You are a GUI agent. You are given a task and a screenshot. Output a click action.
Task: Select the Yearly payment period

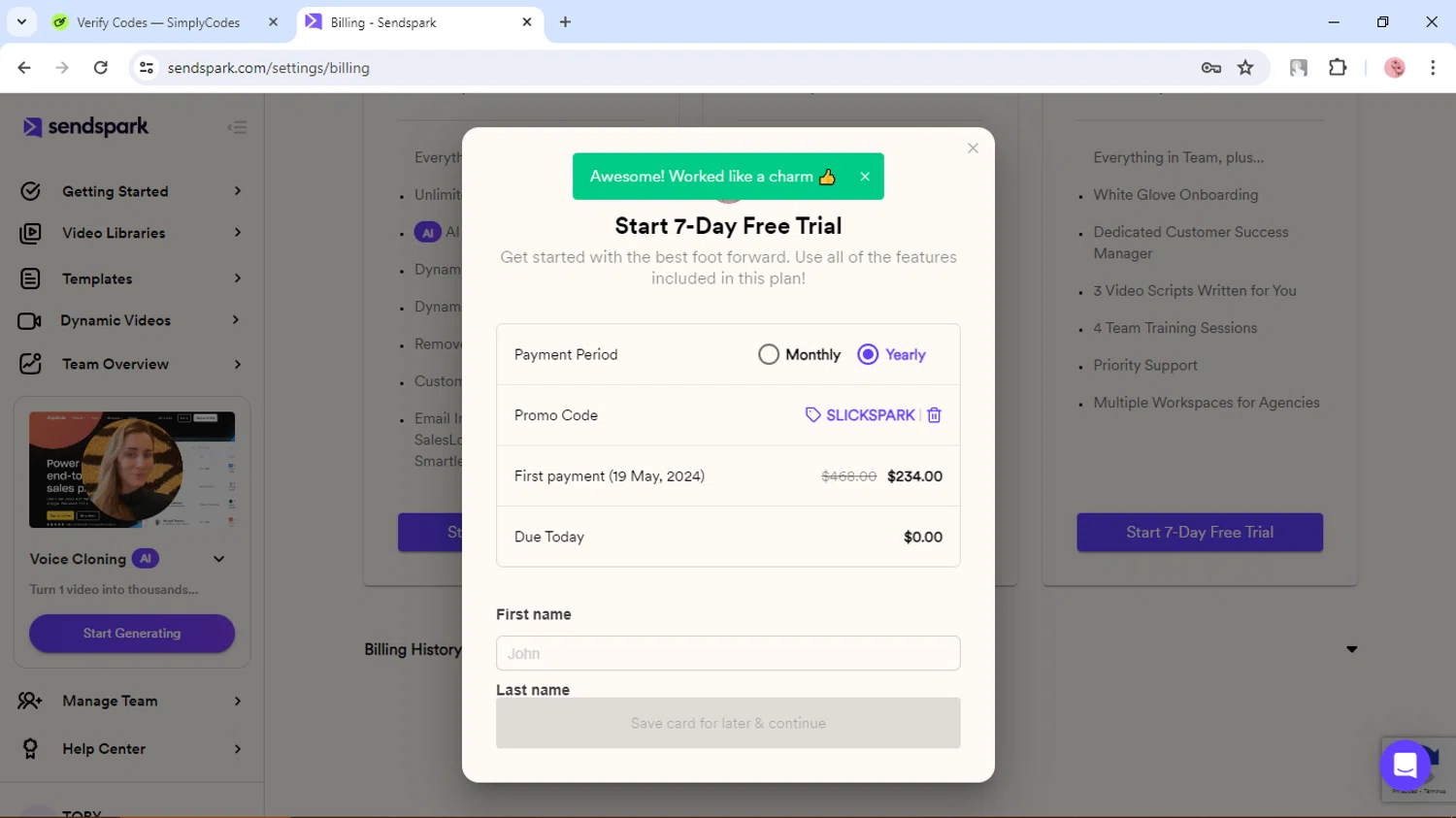click(868, 355)
